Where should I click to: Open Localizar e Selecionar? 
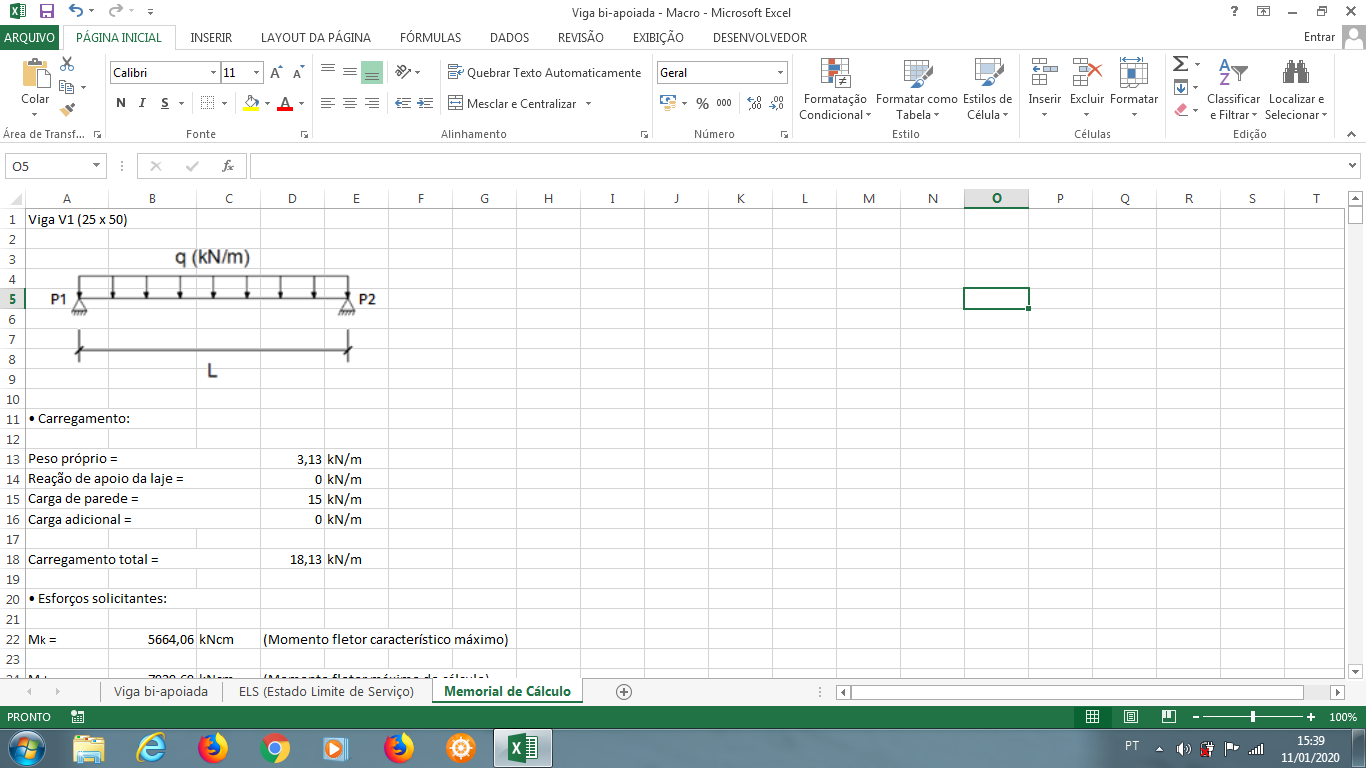(1296, 89)
